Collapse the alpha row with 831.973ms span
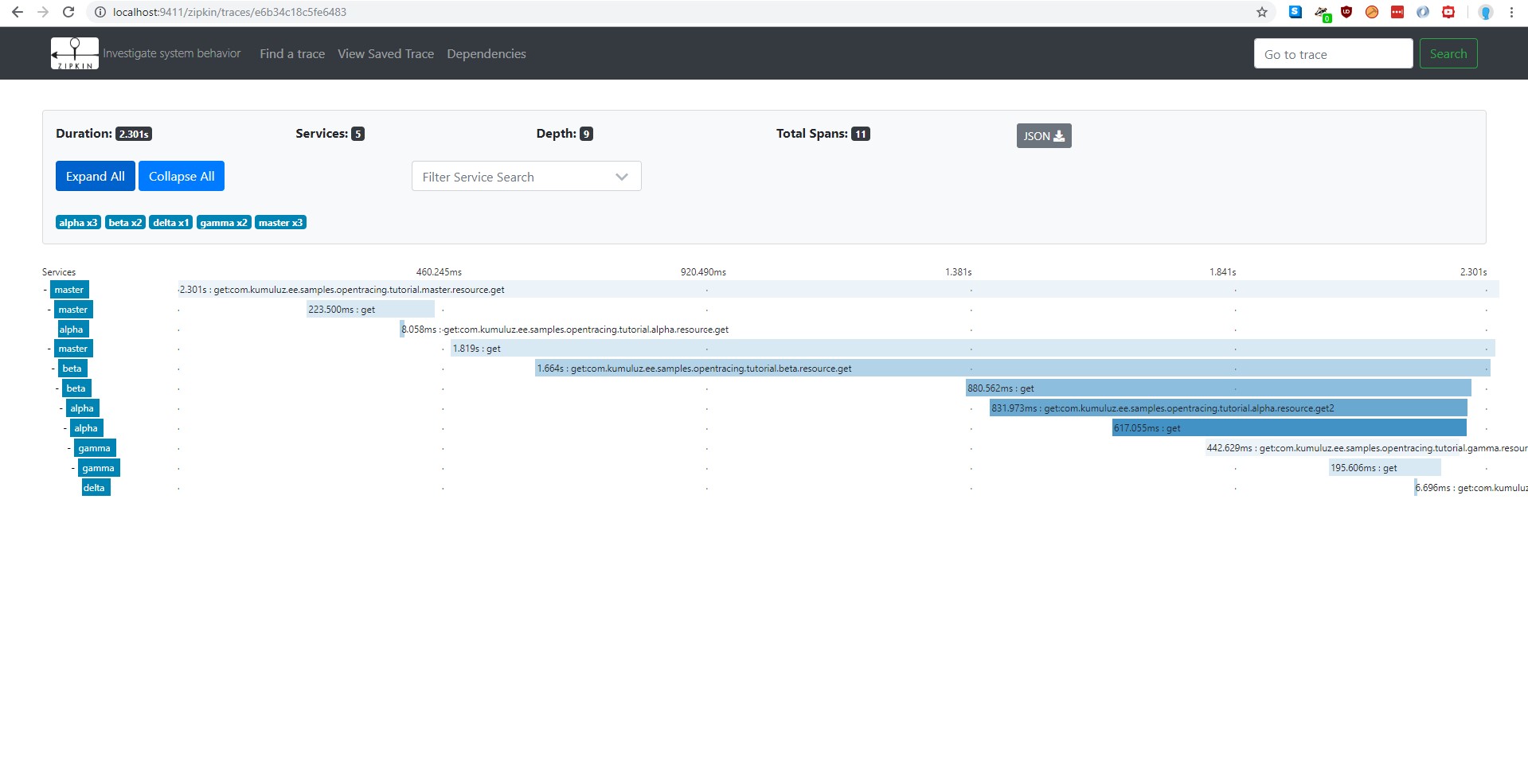Viewport: 1528px width, 784px height. click(61, 408)
